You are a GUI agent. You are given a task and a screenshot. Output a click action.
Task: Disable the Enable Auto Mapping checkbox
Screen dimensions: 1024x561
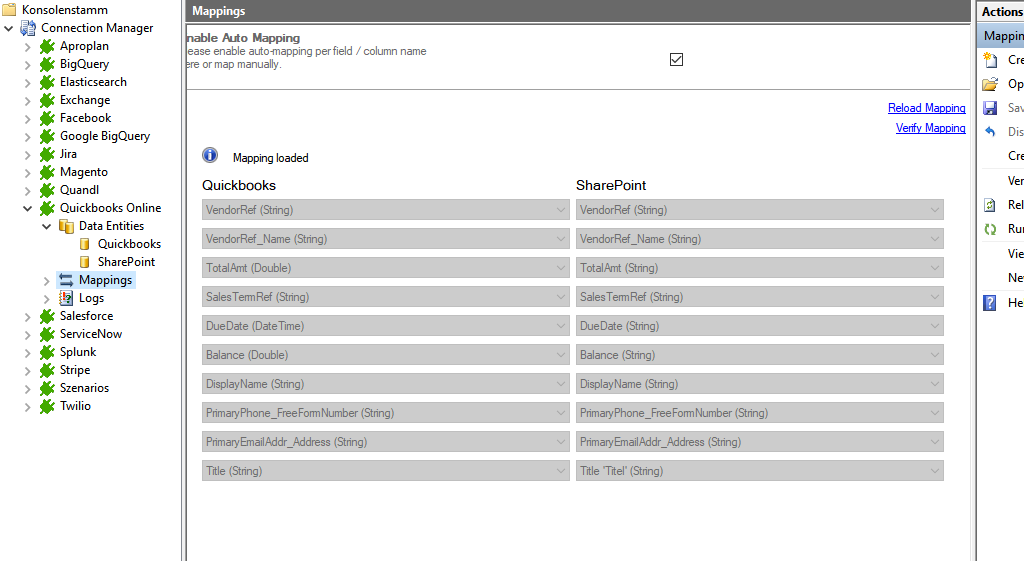pos(676,59)
